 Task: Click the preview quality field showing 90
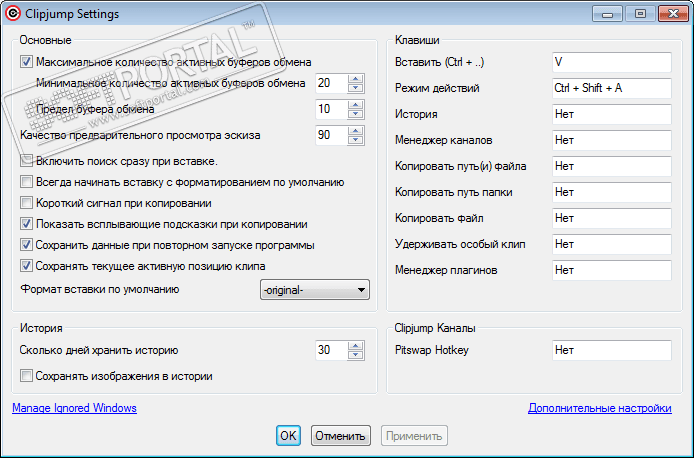click(x=331, y=135)
